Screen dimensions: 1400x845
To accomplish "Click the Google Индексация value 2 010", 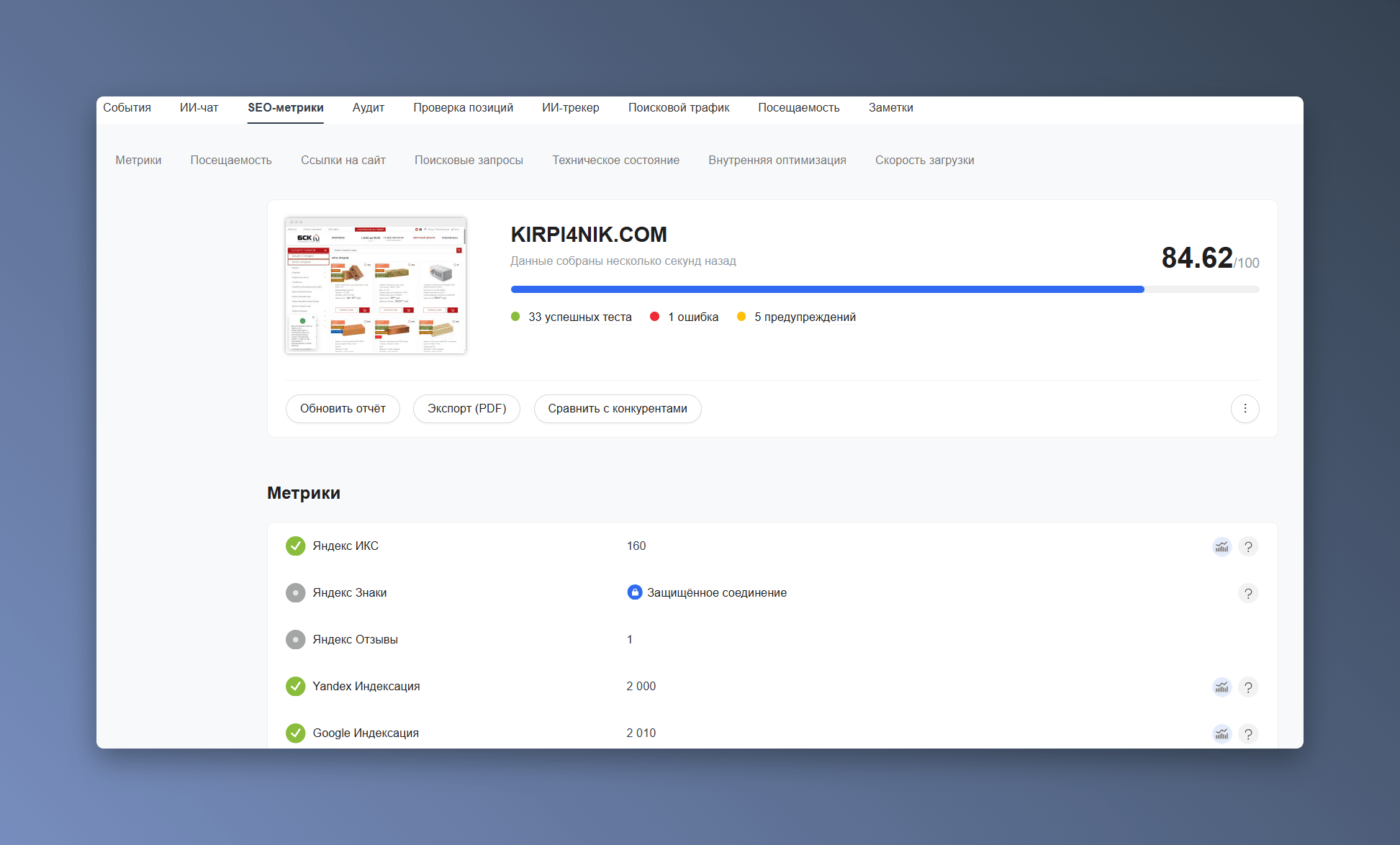I will (x=641, y=733).
